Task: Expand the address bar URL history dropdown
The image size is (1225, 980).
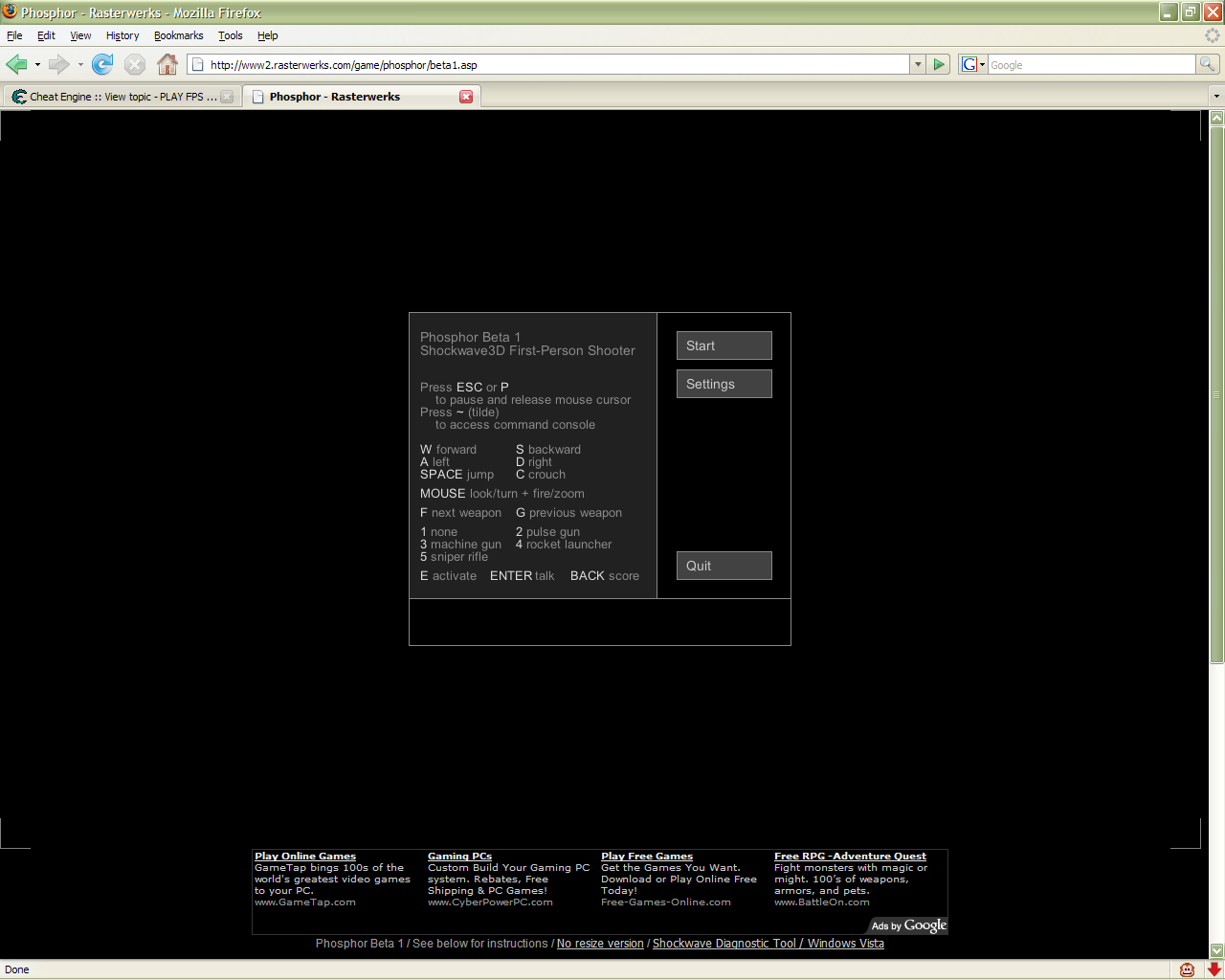Action: 918,64
